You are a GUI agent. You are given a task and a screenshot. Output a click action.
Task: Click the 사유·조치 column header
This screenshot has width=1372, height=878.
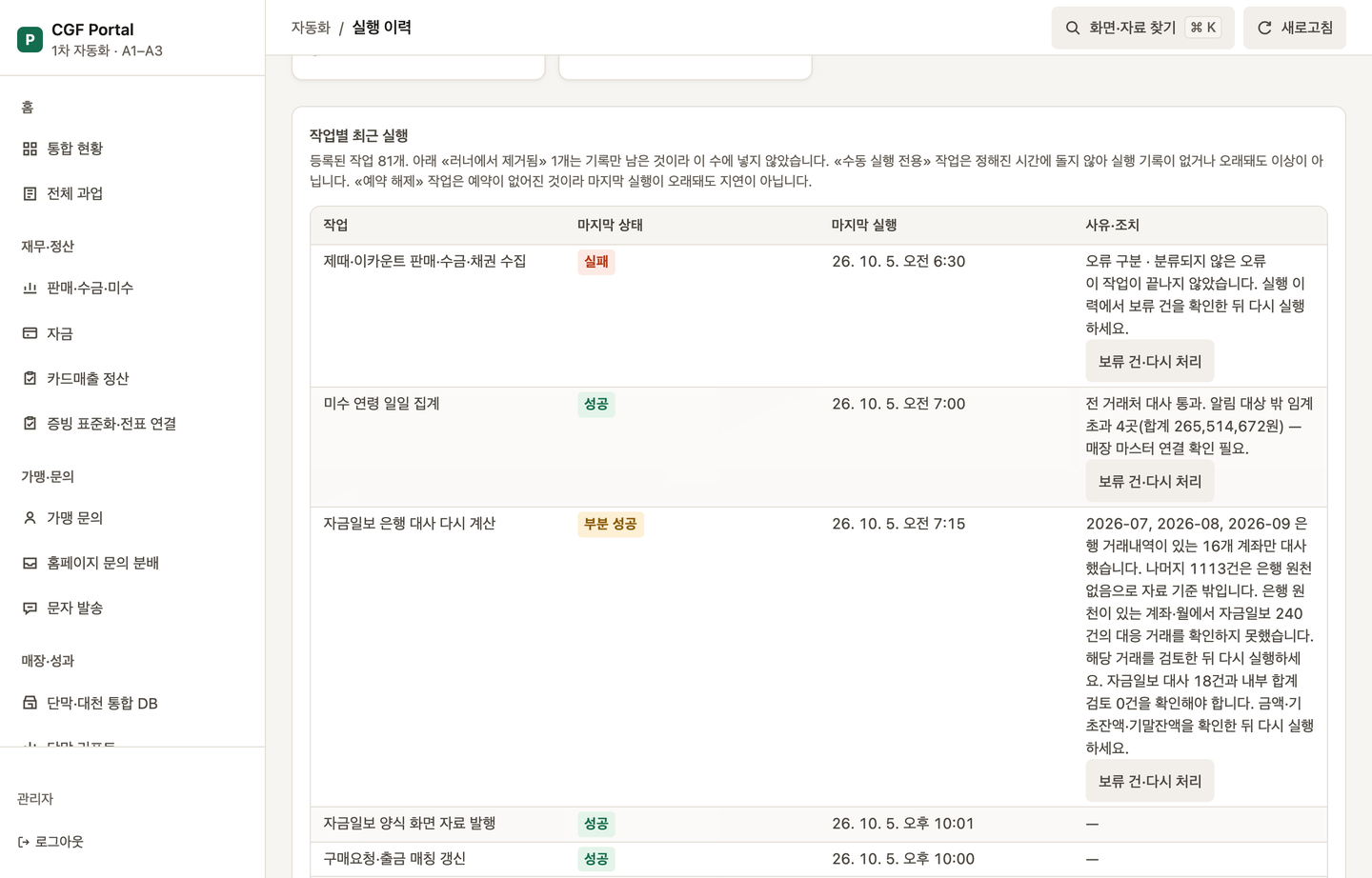1113,225
